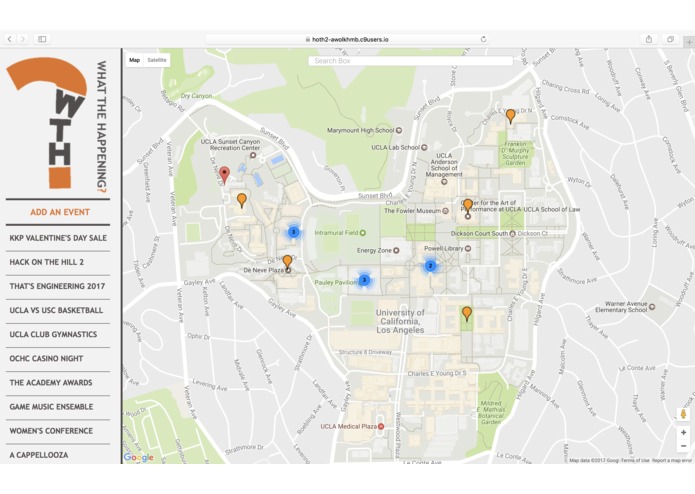The image size is (695, 494).
Task: Select UCLA VS USC BASKETBALL event
Action: (58, 310)
